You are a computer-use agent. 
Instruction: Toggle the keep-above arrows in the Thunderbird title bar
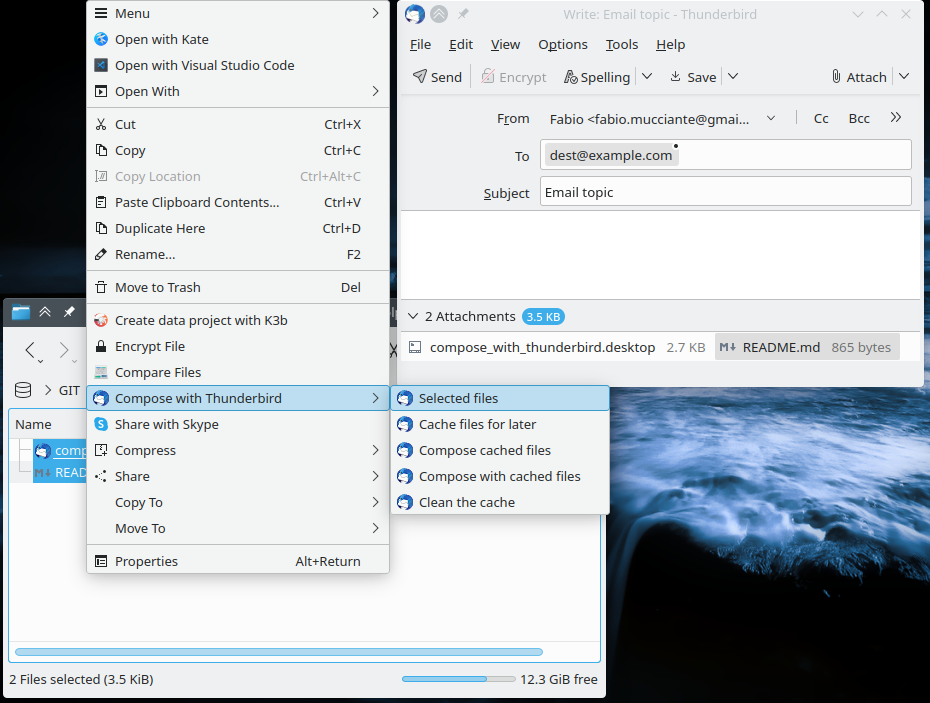tap(439, 14)
